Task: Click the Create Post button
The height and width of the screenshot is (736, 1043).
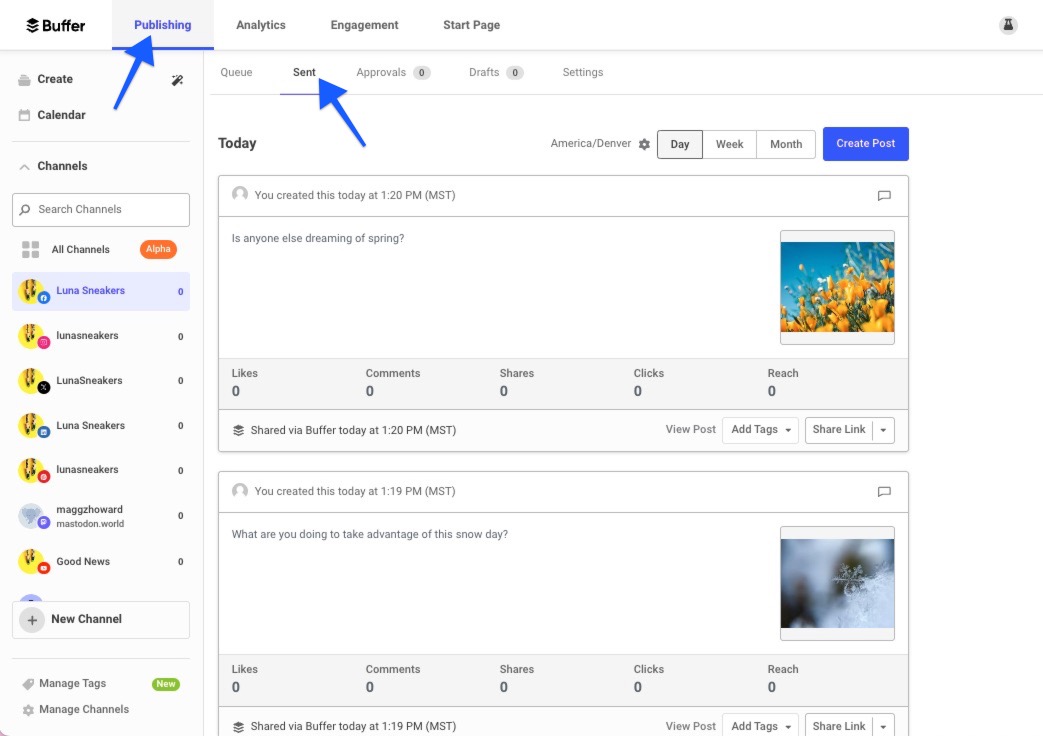Action: point(865,144)
